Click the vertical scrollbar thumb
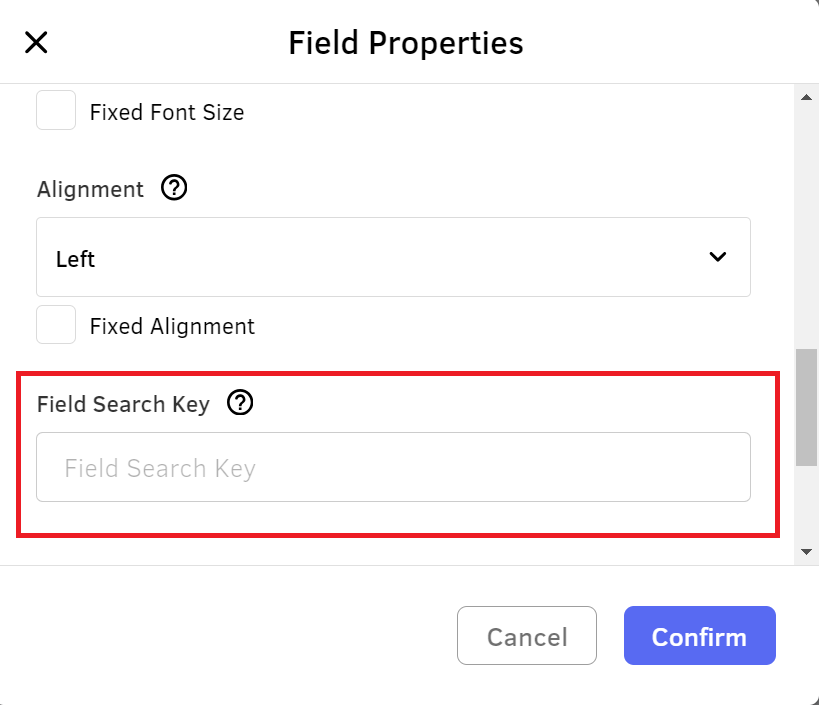This screenshot has width=819, height=705. [x=806, y=407]
